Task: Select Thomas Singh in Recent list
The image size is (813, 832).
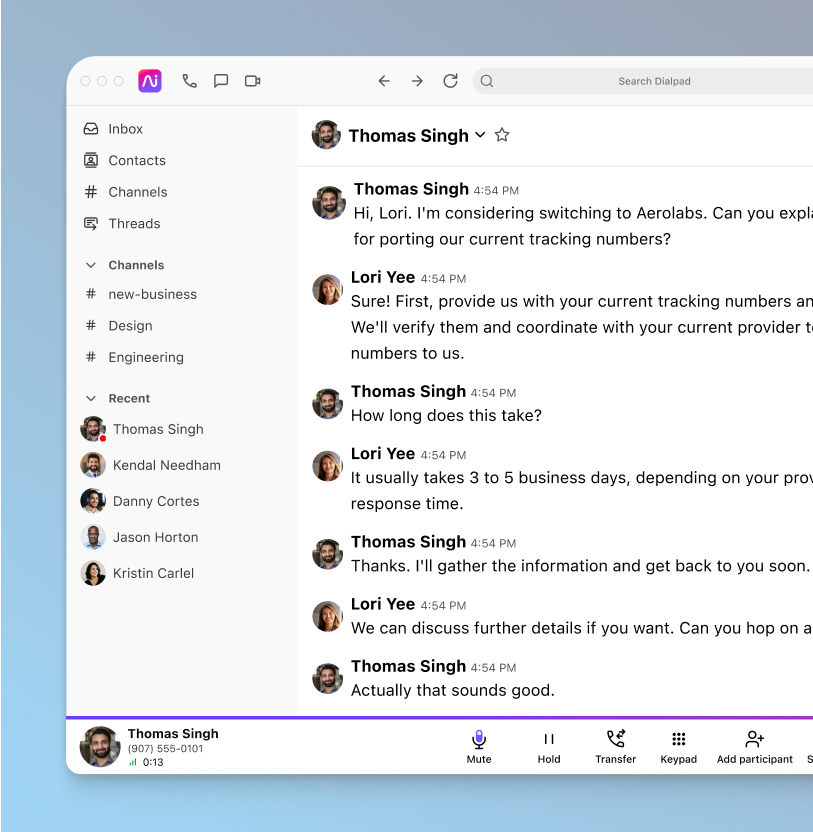Action: tap(158, 429)
